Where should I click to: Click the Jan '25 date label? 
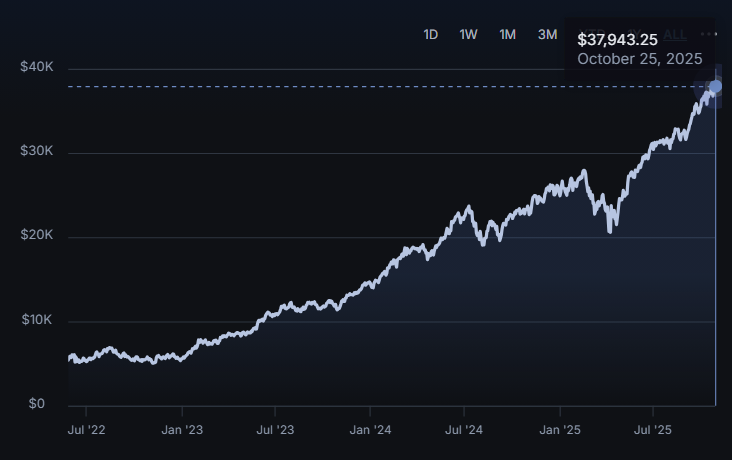560,430
